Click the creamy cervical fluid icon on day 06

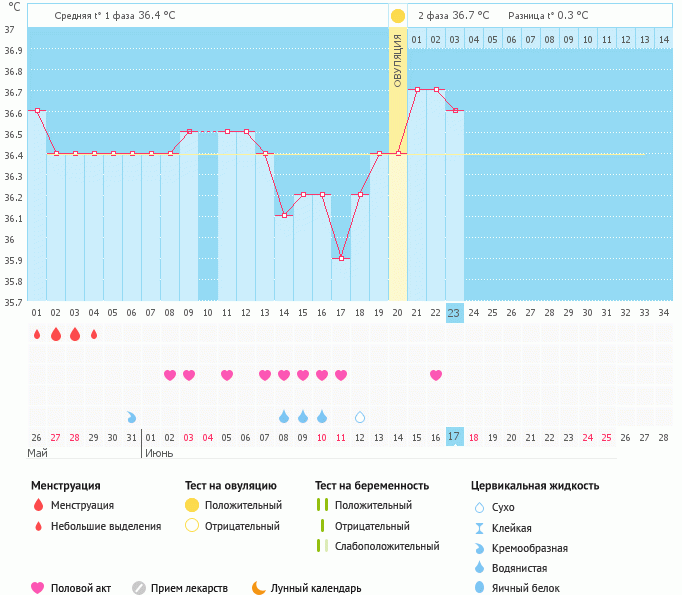pos(132,416)
